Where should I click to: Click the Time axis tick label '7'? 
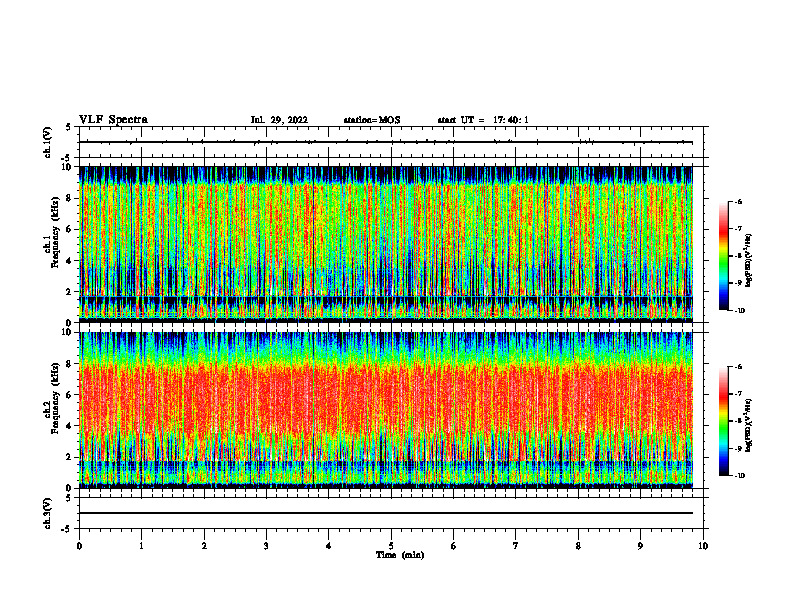pos(516,546)
